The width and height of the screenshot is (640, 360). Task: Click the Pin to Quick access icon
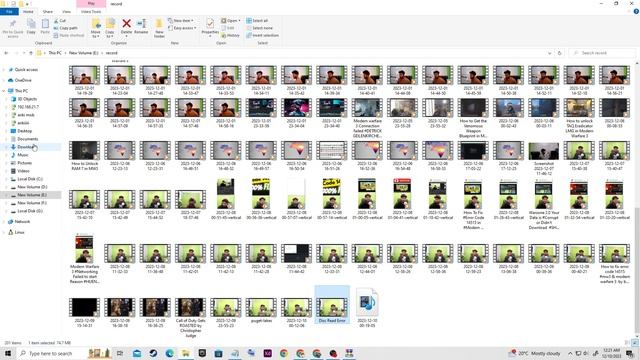[13, 28]
